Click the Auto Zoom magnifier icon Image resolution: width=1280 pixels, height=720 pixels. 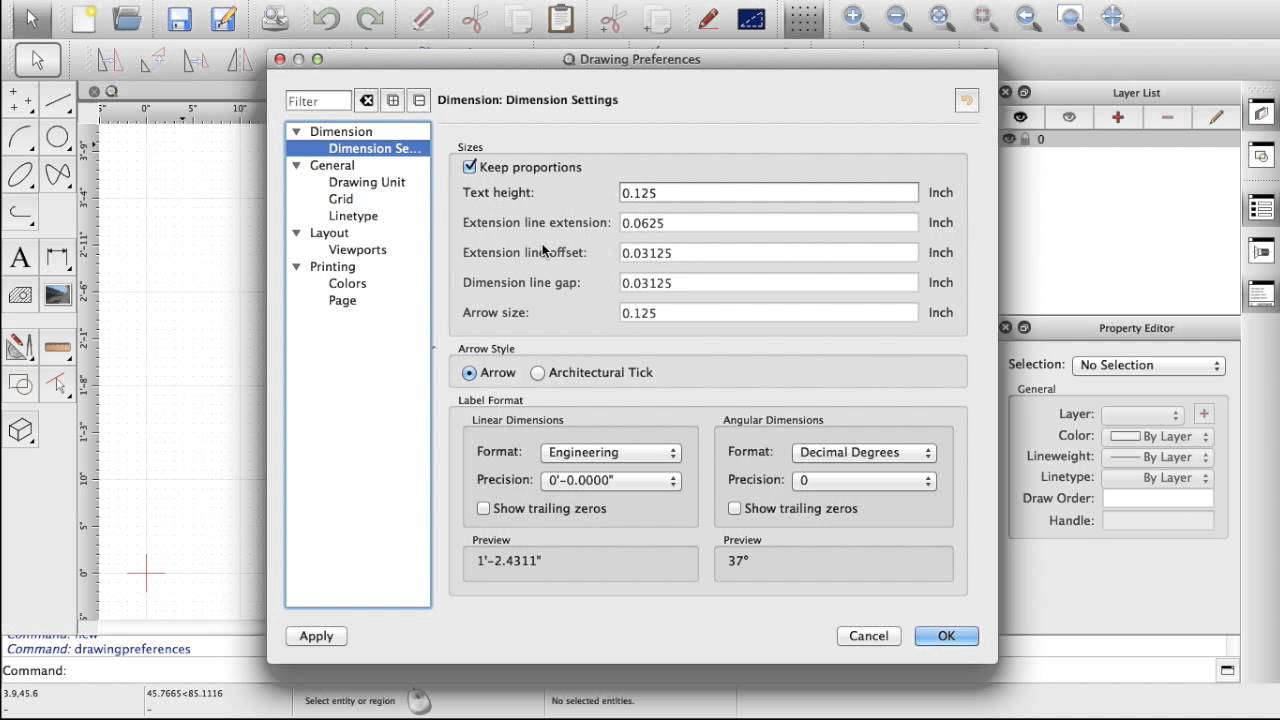click(940, 17)
